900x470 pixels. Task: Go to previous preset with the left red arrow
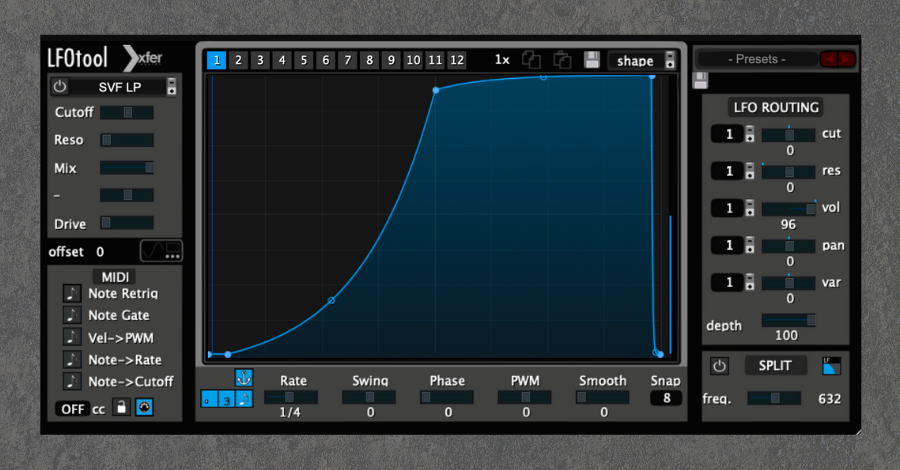(x=829, y=59)
